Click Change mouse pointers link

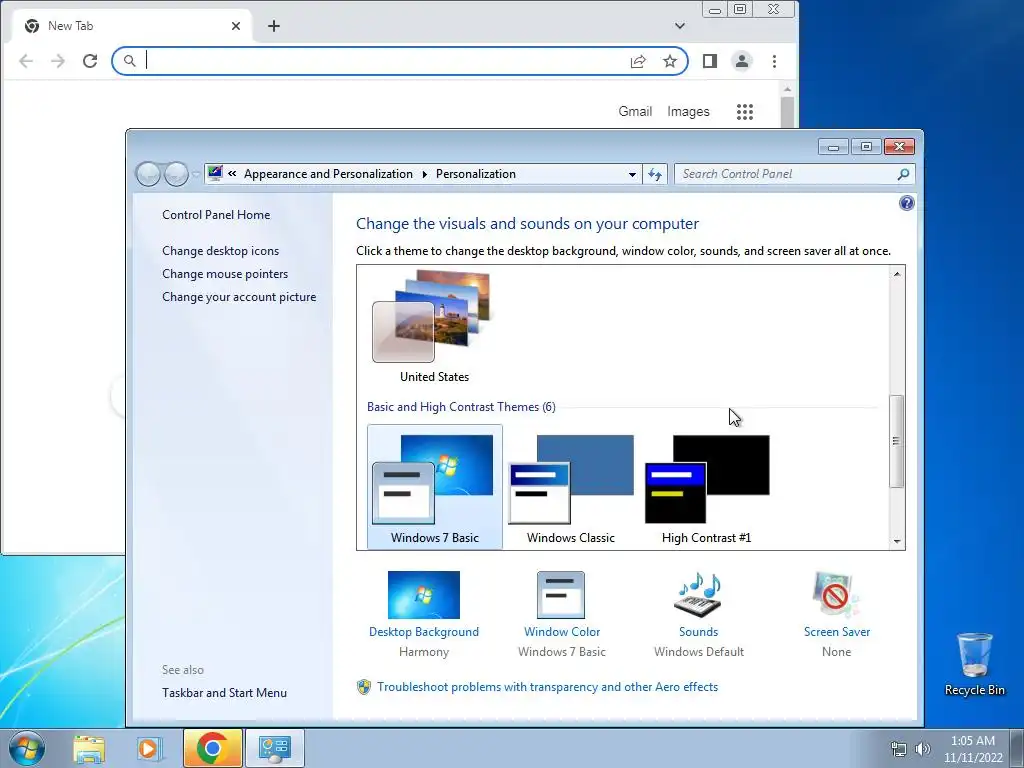click(x=225, y=274)
